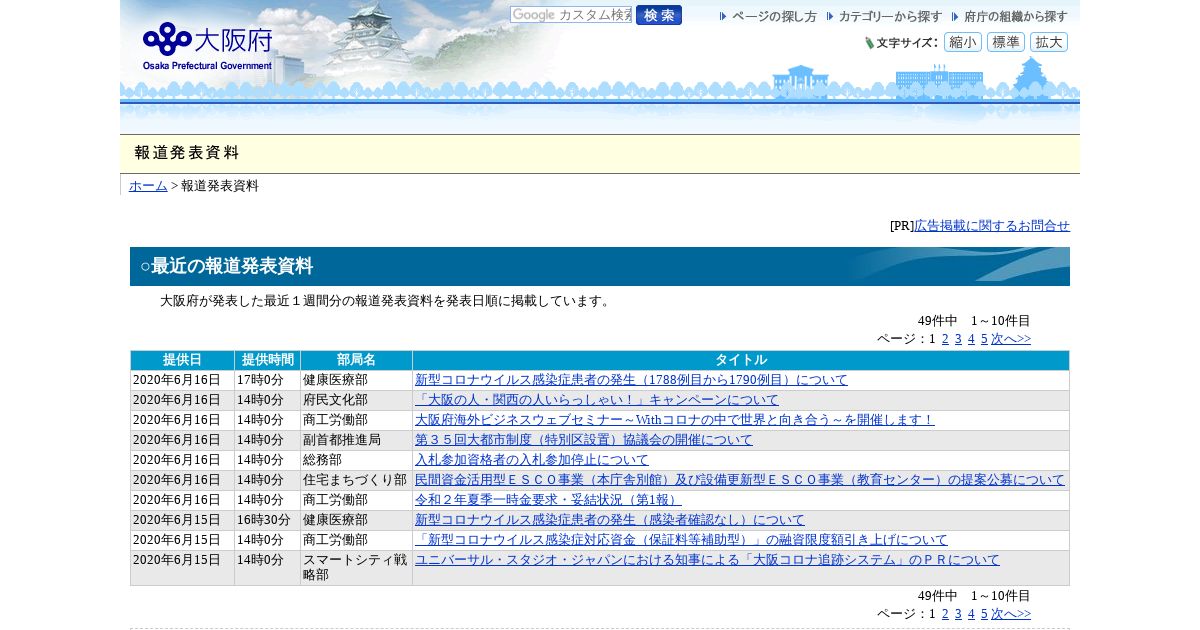Screen dimensions: 1200x630
Task: Click the Osaka Prefectural Government logo
Action: coord(207,45)
